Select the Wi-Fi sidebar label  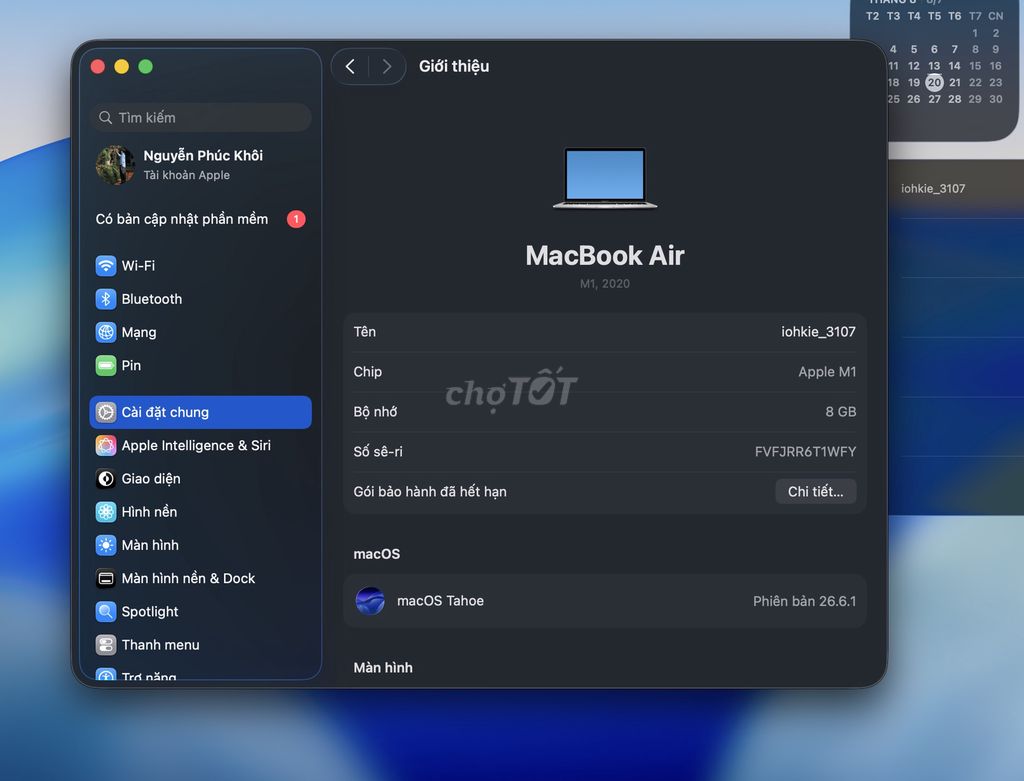click(x=138, y=266)
